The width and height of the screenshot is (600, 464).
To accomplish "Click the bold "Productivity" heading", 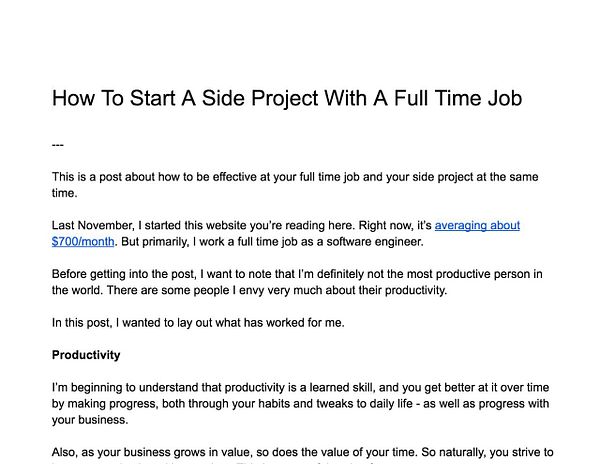I will point(86,355).
